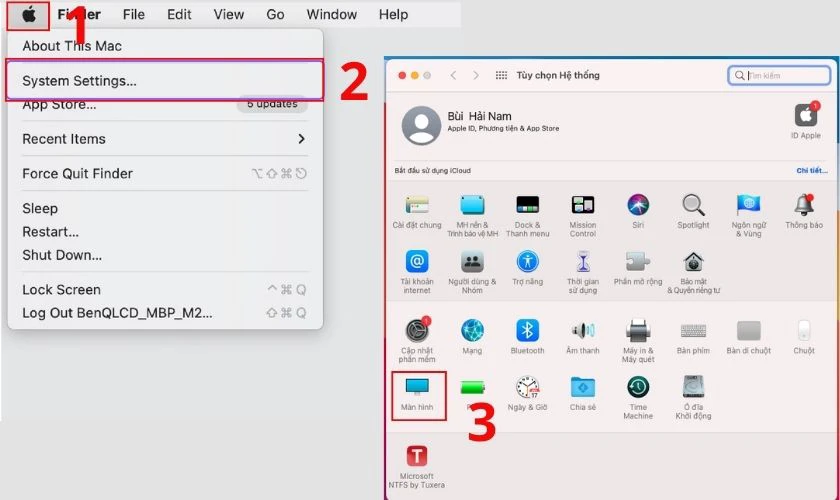Open Bàn di chuột trackpad preferences
Image resolution: width=840 pixels, height=500 pixels.
pyautogui.click(x=748, y=331)
